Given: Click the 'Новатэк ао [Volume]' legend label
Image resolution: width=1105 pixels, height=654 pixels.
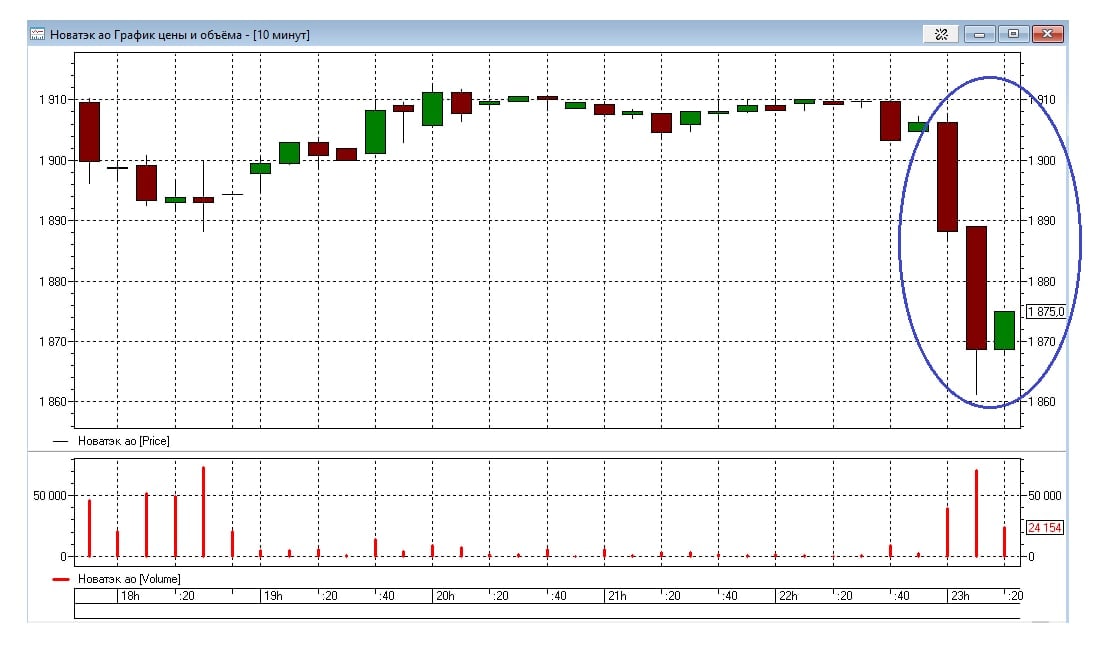Looking at the screenshot, I should [129, 579].
